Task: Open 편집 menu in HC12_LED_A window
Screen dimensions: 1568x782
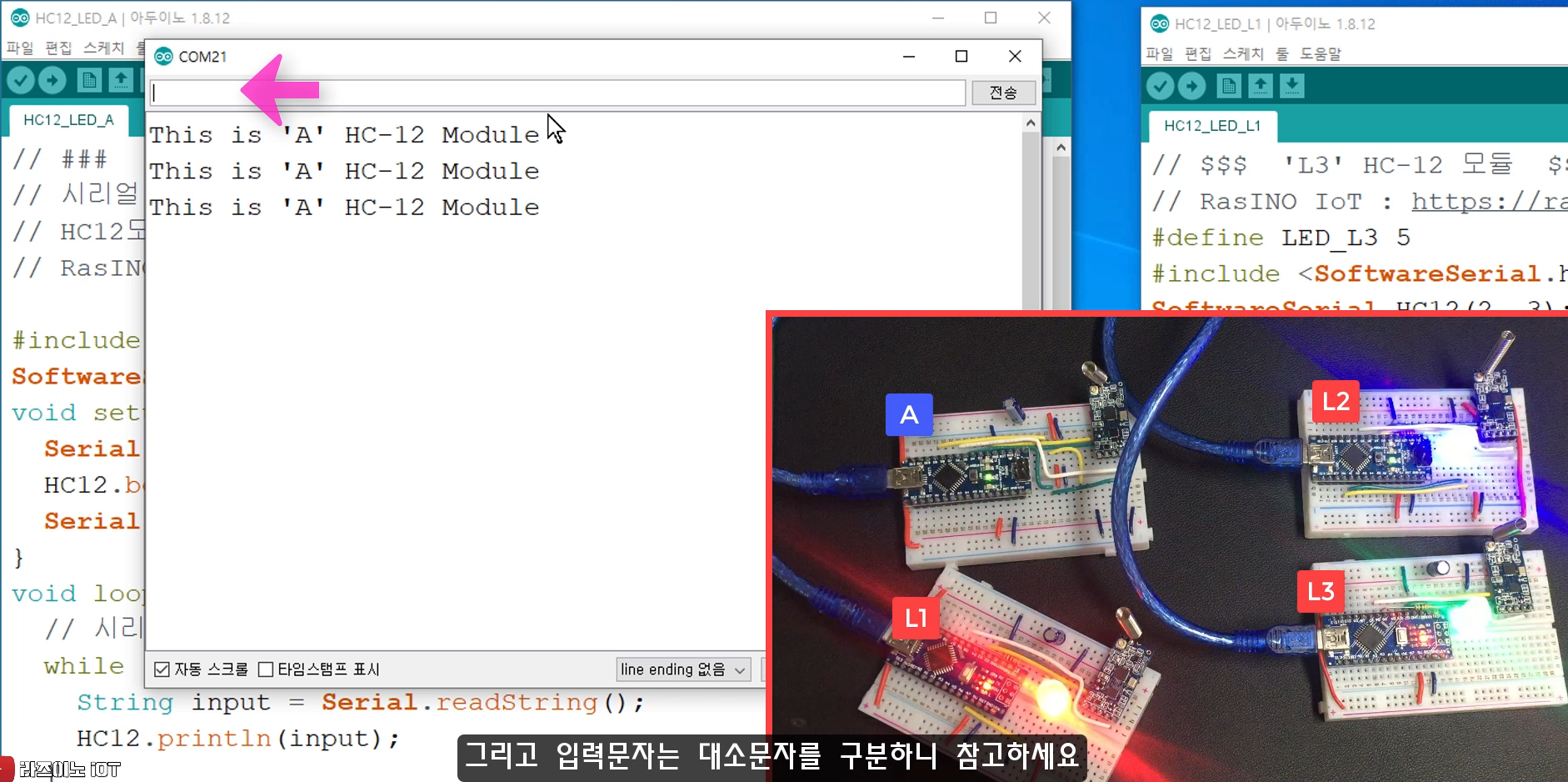Action: (58, 48)
